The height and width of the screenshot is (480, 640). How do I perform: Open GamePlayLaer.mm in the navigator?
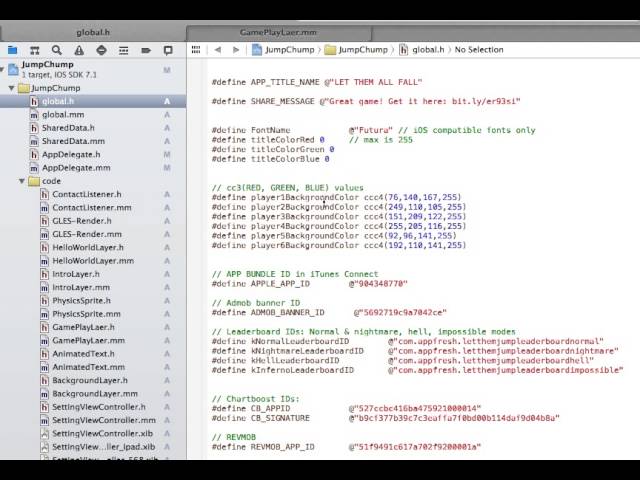[89, 340]
